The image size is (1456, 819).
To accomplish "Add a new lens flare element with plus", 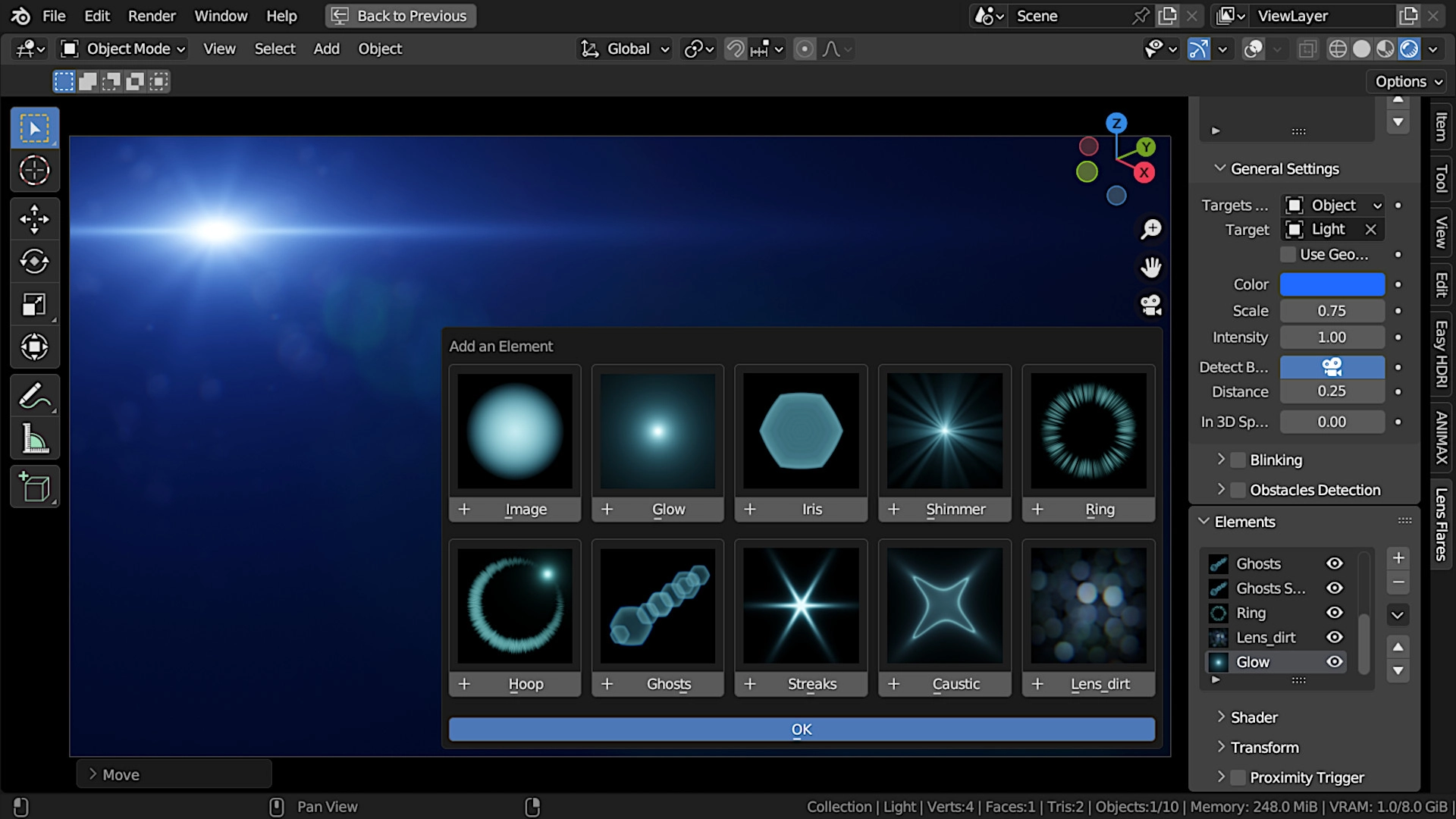I will pos(1398,558).
